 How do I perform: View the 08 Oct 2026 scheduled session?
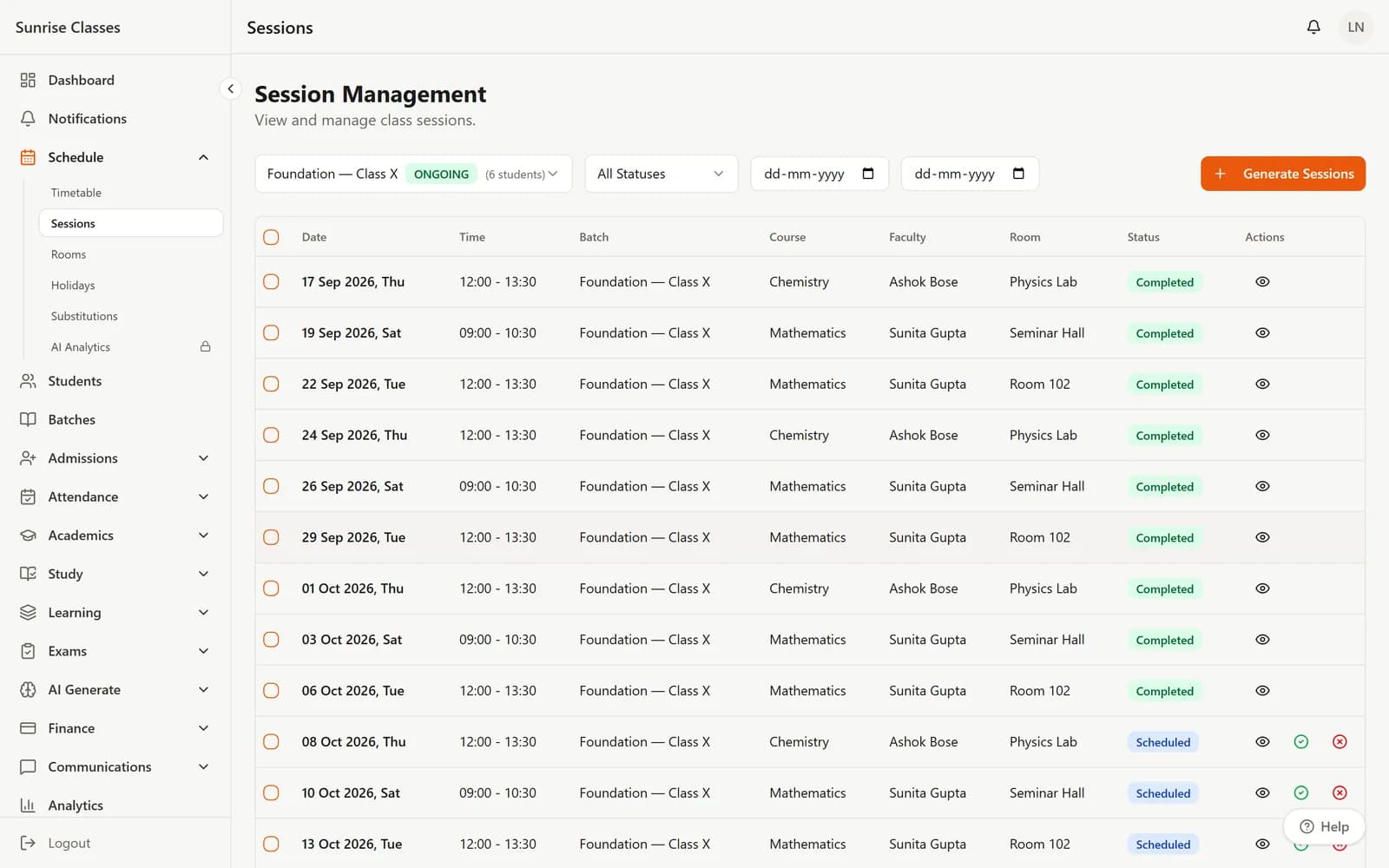click(x=1262, y=742)
